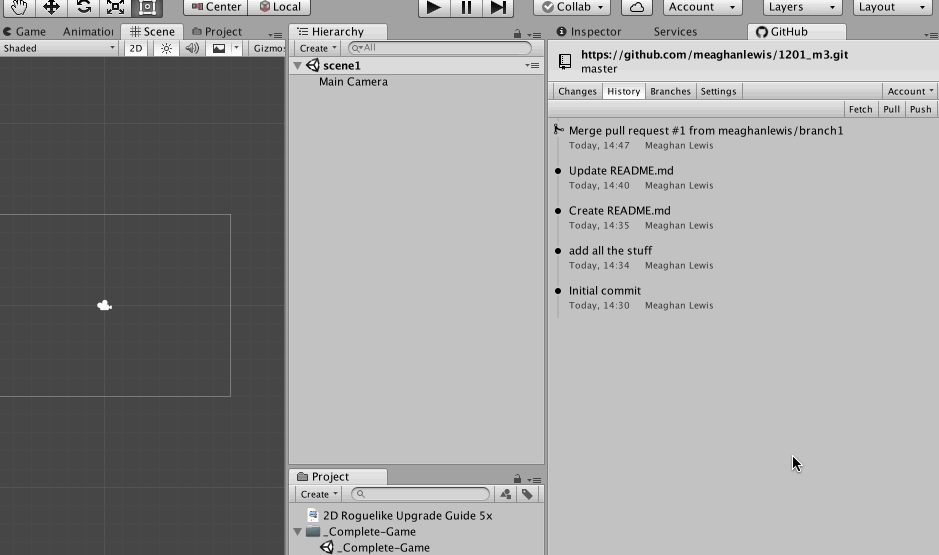939x555 pixels.
Task: Select the Rect transform tool
Action: [x=147, y=7]
